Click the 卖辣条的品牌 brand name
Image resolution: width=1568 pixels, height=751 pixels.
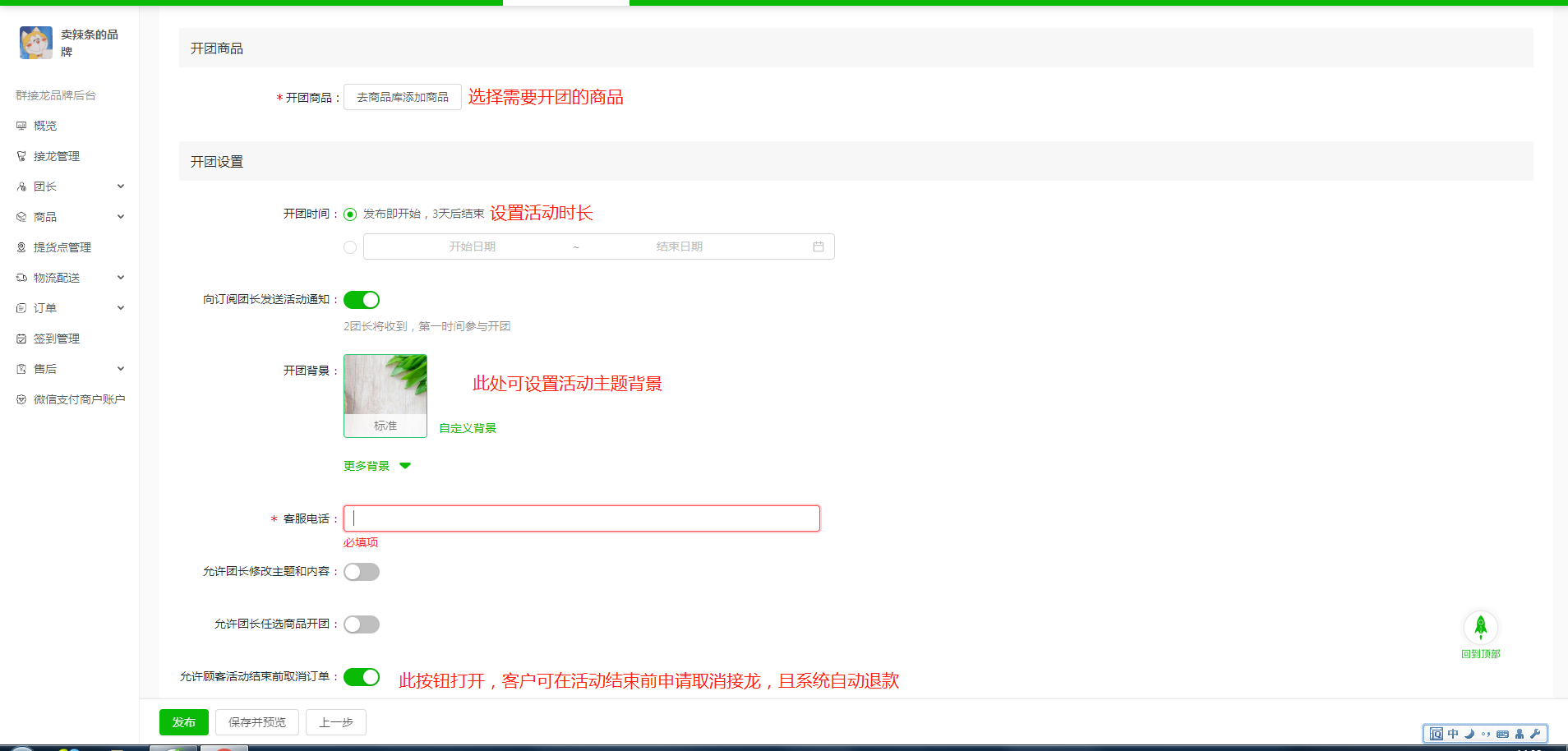(90, 43)
